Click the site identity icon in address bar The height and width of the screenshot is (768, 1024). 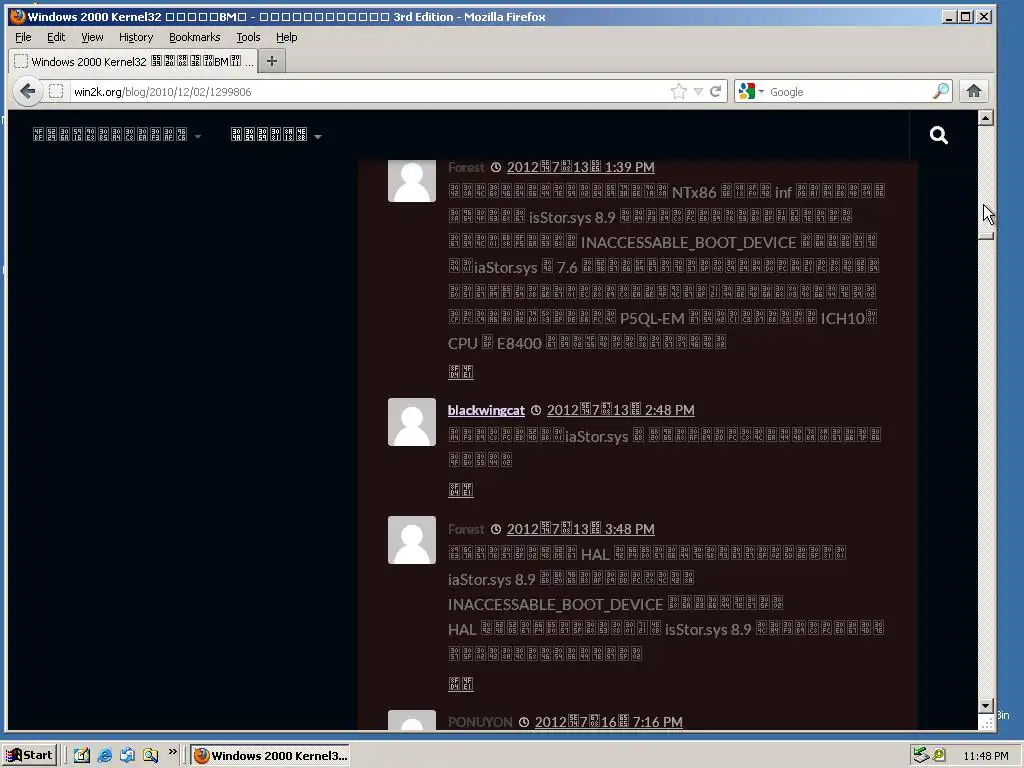click(x=56, y=91)
